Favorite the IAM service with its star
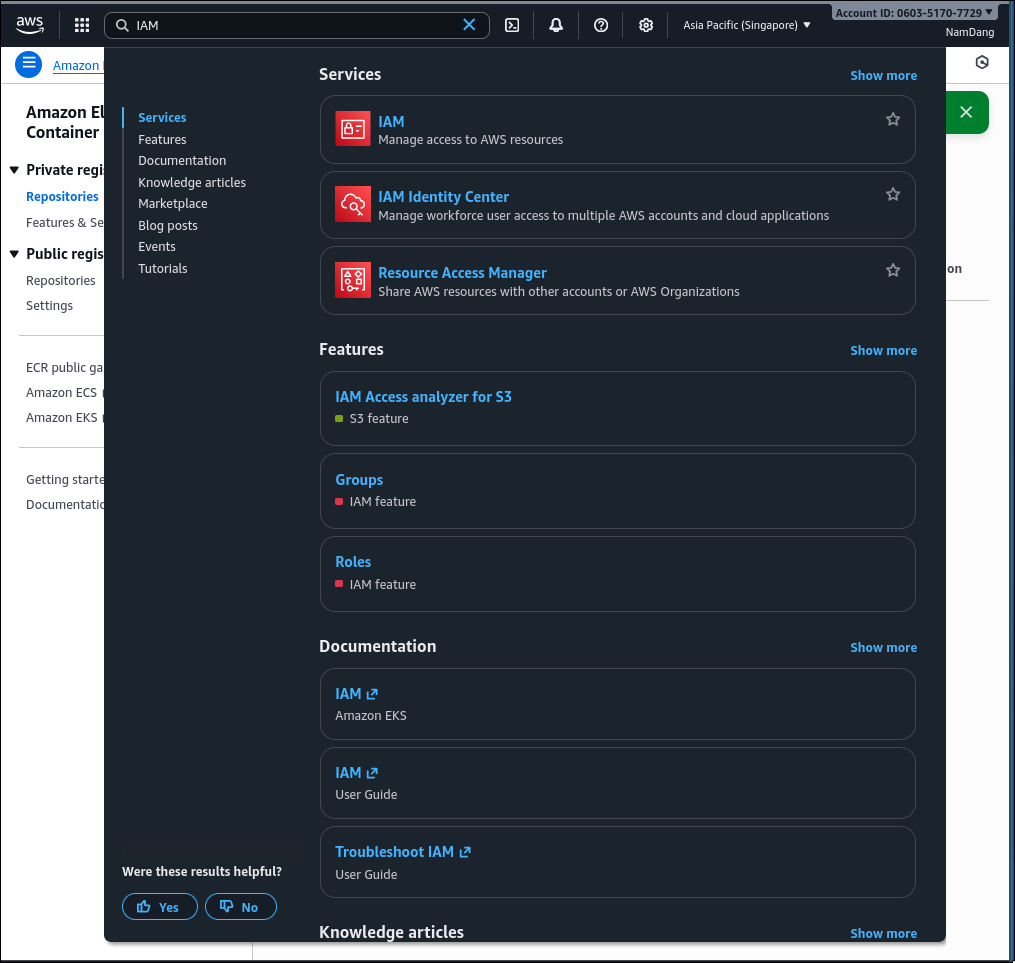Image resolution: width=1015 pixels, height=963 pixels. pos(892,118)
